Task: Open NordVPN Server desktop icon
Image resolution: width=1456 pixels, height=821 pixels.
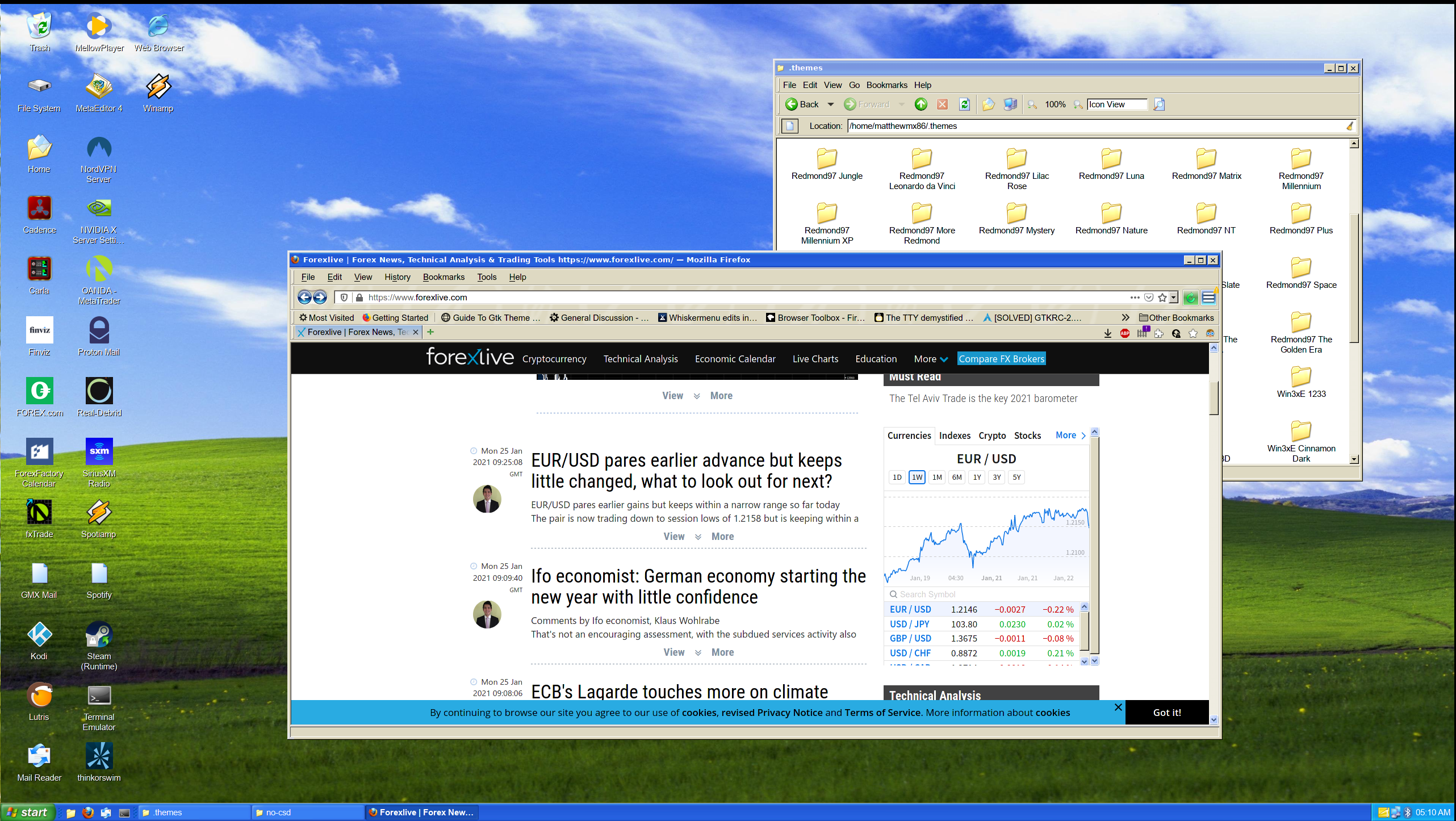Action: 99,160
